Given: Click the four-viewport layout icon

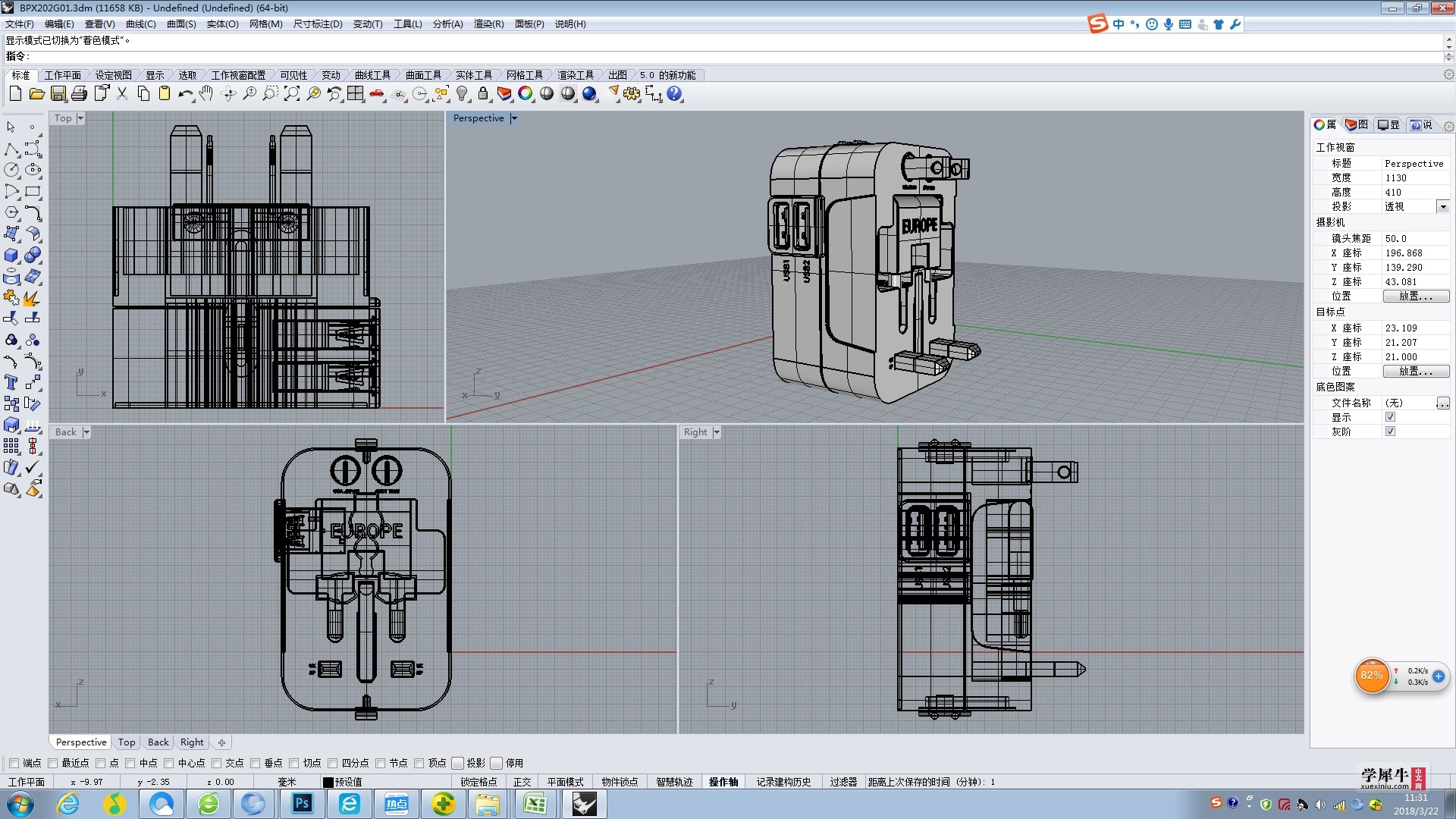Looking at the screenshot, I should [x=355, y=94].
